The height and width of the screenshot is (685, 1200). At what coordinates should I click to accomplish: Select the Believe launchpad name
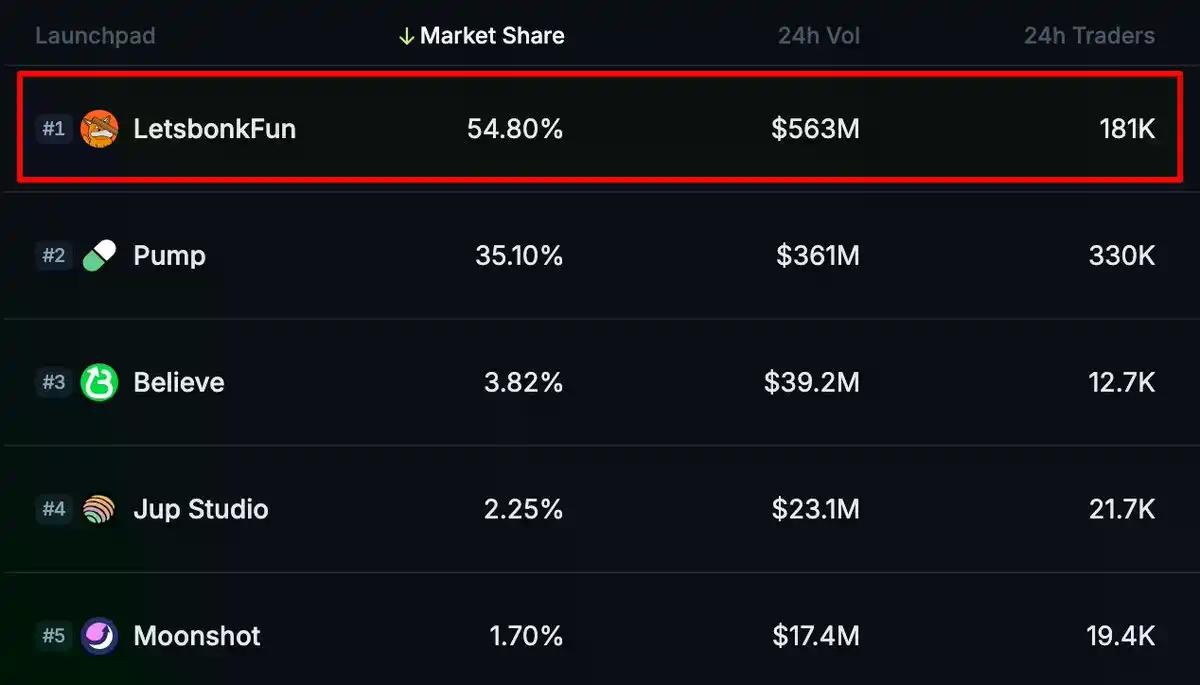178,383
